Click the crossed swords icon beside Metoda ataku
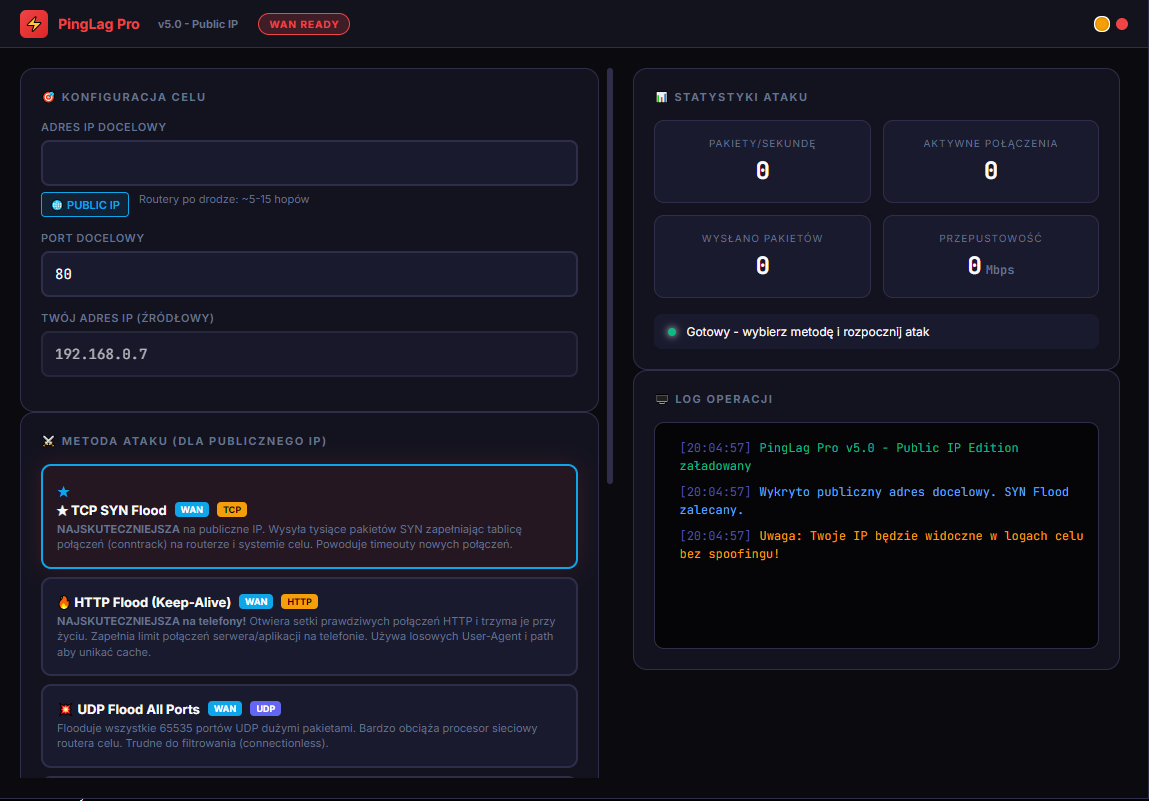Image resolution: width=1149 pixels, height=801 pixels. pyautogui.click(x=48, y=441)
